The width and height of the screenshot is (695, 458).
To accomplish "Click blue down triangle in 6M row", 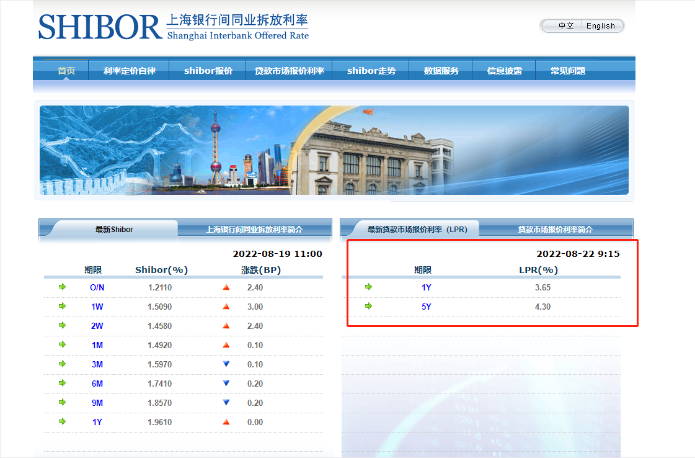I will click(x=226, y=383).
